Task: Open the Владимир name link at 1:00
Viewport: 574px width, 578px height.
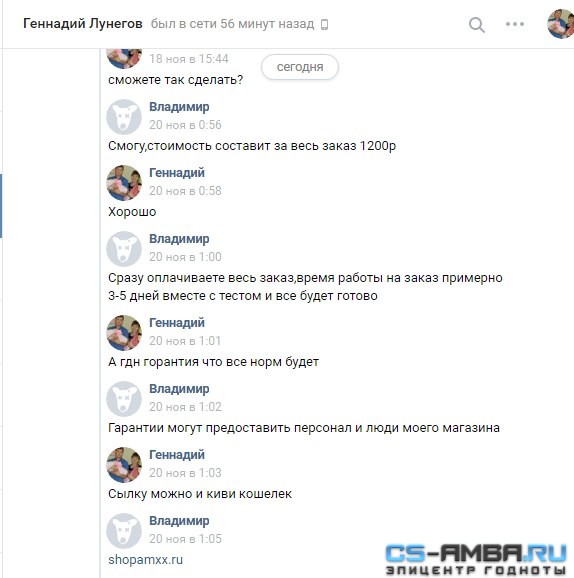Action: 179,238
